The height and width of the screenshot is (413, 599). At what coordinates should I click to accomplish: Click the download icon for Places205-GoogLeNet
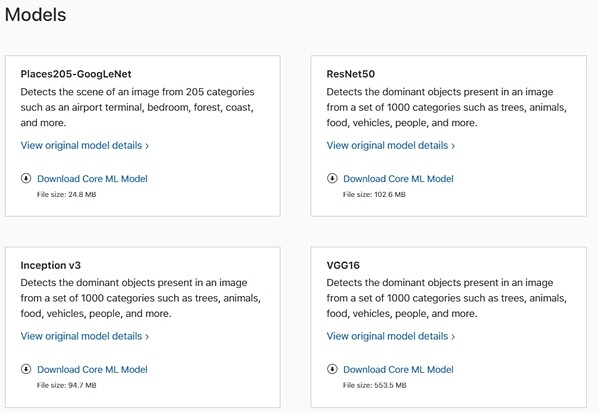(26, 178)
